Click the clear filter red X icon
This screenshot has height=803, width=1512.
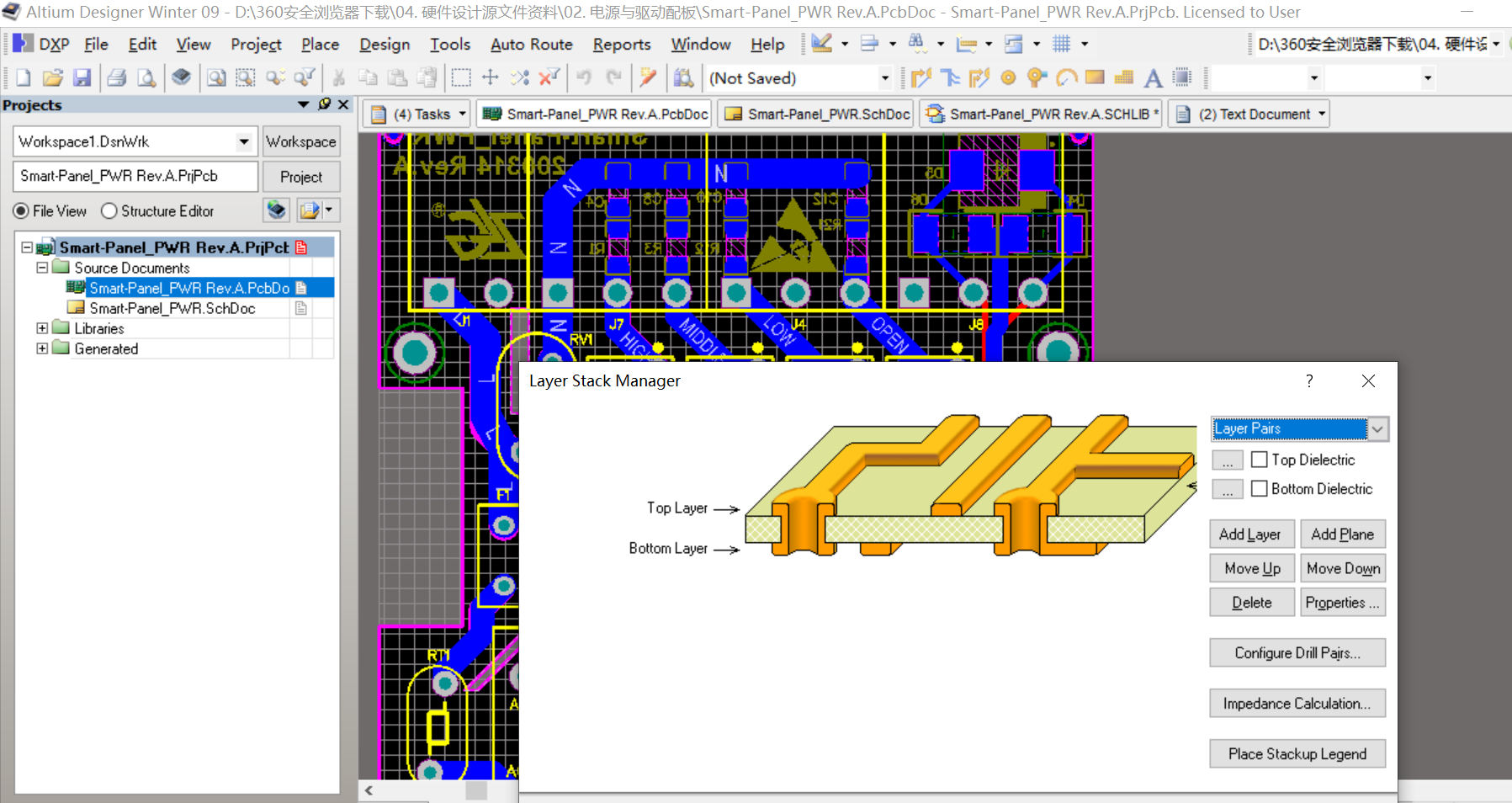click(549, 78)
